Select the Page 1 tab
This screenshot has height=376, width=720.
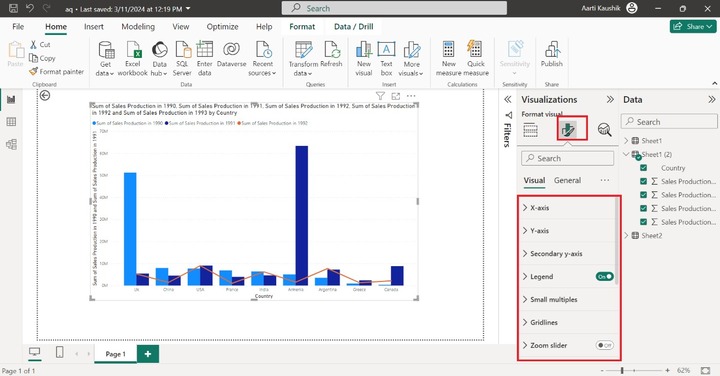(115, 354)
